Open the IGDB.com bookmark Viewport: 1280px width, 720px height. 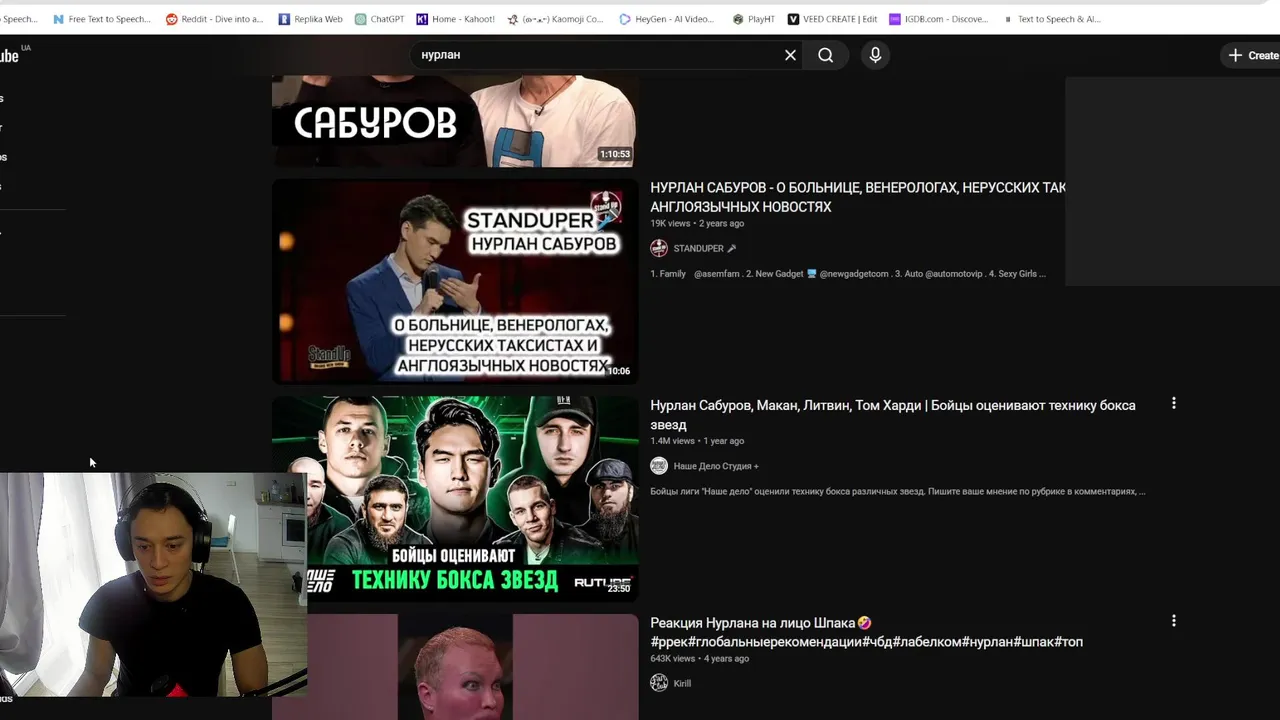click(x=938, y=19)
